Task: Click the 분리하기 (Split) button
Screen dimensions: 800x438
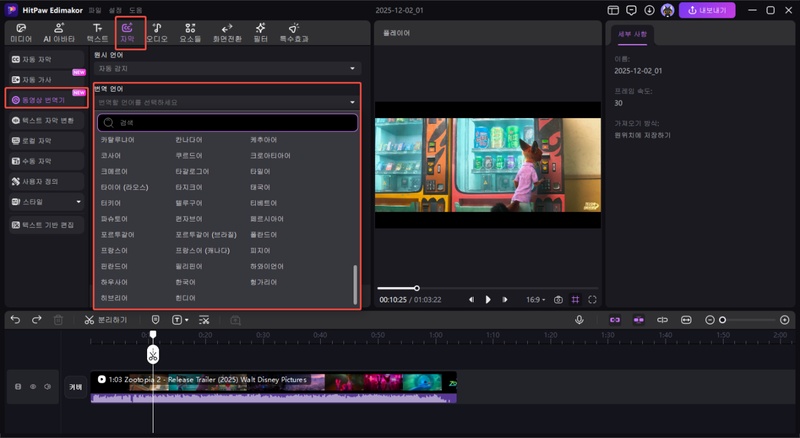Action: [x=106, y=319]
